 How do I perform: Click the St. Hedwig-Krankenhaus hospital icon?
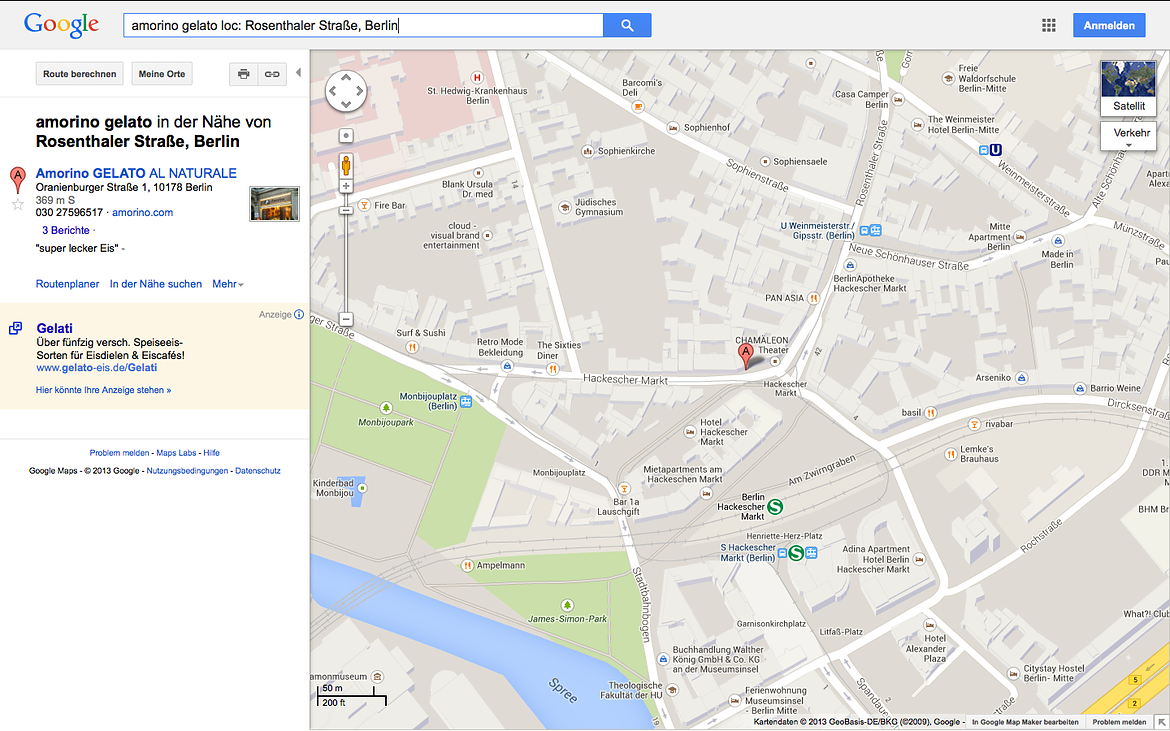click(477, 78)
